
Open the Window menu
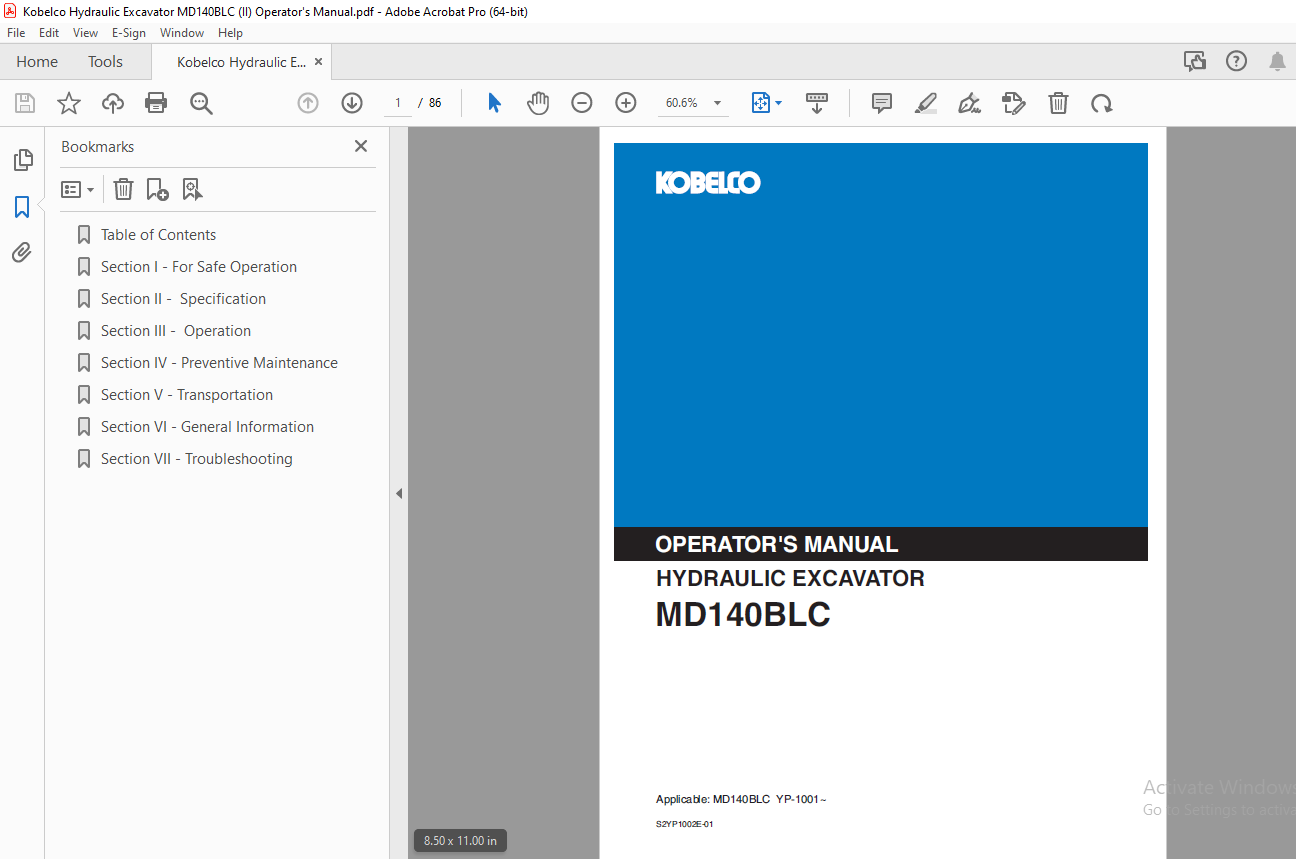pos(182,33)
